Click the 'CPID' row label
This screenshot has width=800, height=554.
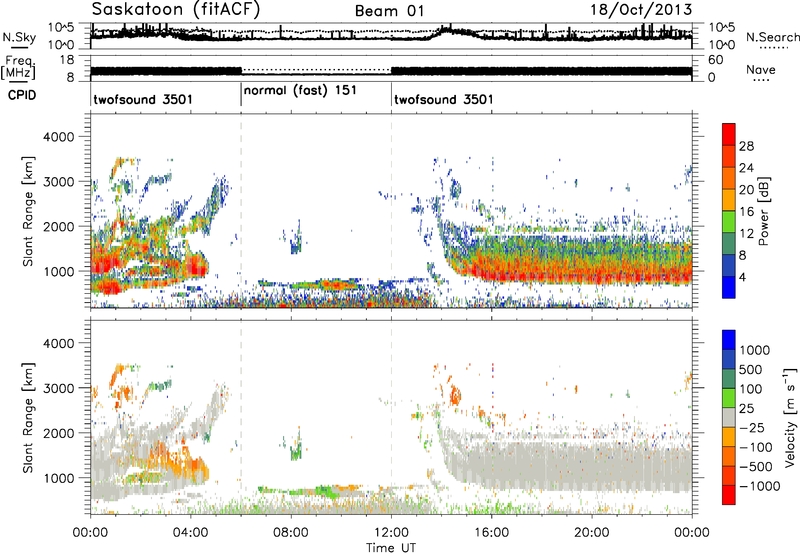22,95
